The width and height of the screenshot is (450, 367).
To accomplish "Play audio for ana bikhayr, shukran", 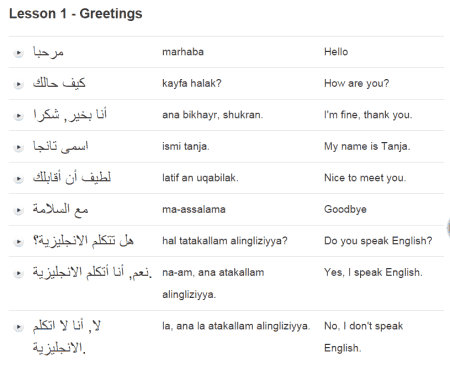I will pyautogui.click(x=19, y=116).
